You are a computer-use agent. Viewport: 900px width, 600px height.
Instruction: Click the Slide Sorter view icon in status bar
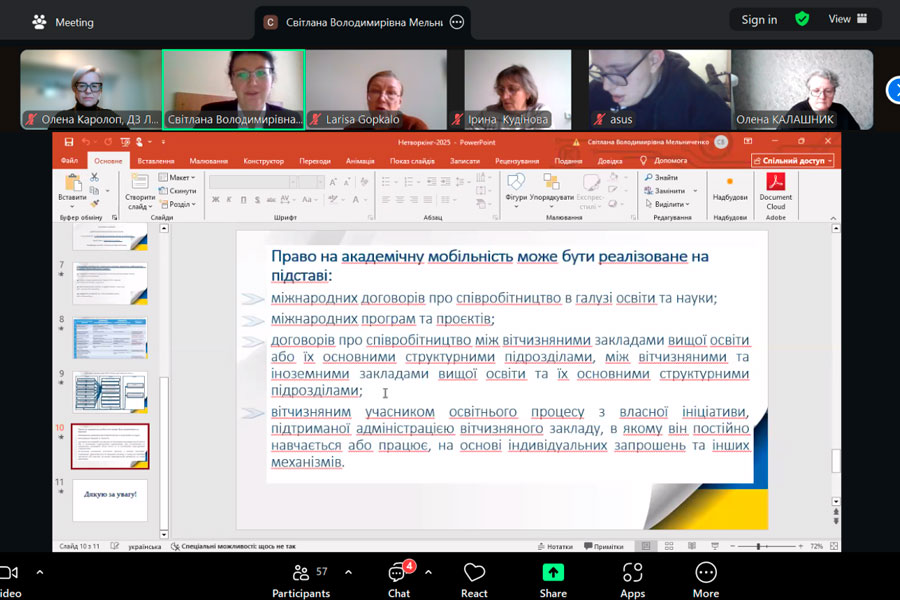click(669, 546)
